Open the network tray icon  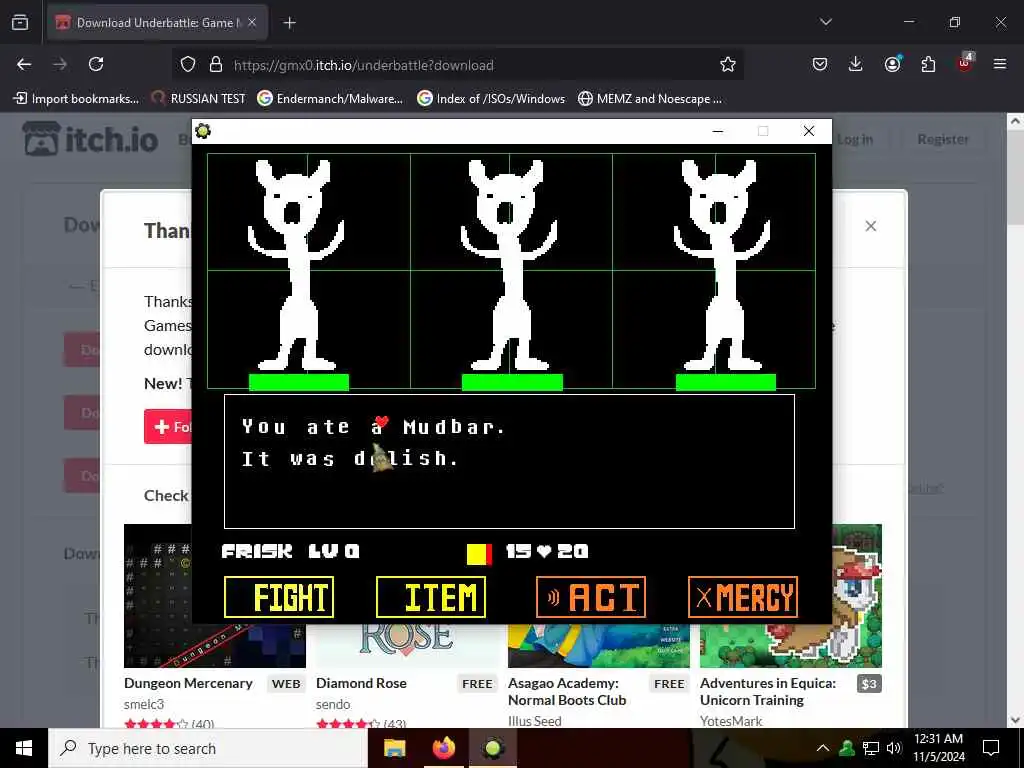pos(871,748)
